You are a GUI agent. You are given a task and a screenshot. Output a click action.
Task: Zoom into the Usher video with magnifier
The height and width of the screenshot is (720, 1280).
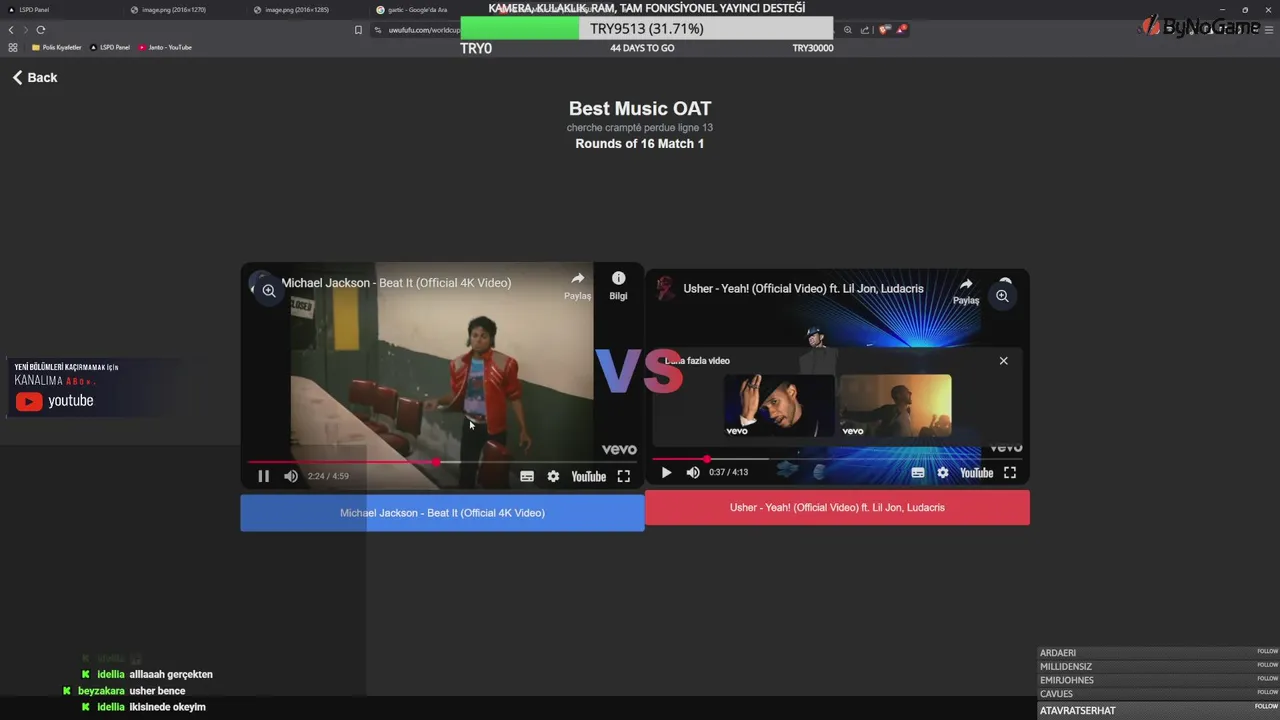pyautogui.click(x=1002, y=296)
